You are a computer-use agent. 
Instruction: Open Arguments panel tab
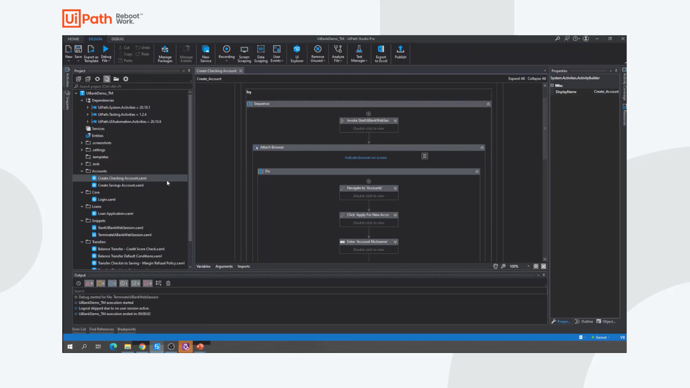(x=224, y=267)
